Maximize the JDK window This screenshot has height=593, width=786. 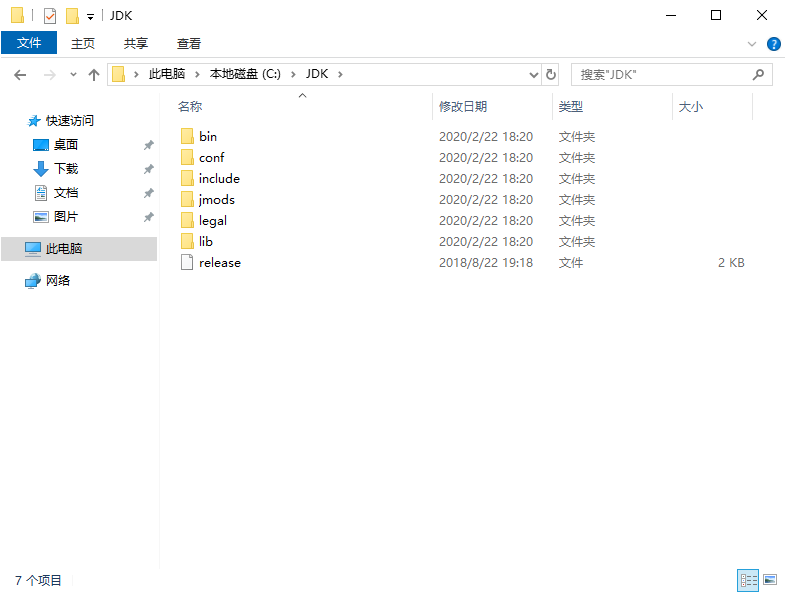click(716, 16)
